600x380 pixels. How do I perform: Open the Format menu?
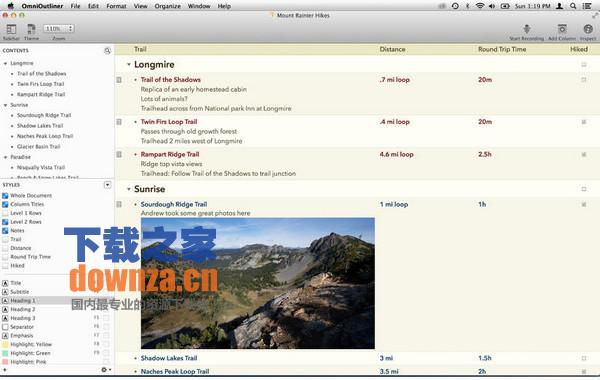tap(116, 6)
